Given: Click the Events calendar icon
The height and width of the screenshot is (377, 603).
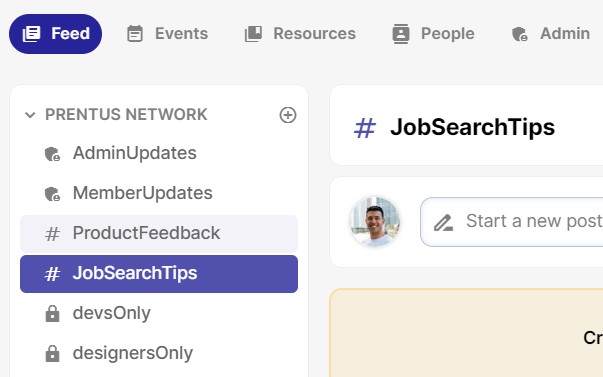Looking at the screenshot, I should pyautogui.click(x=135, y=34).
